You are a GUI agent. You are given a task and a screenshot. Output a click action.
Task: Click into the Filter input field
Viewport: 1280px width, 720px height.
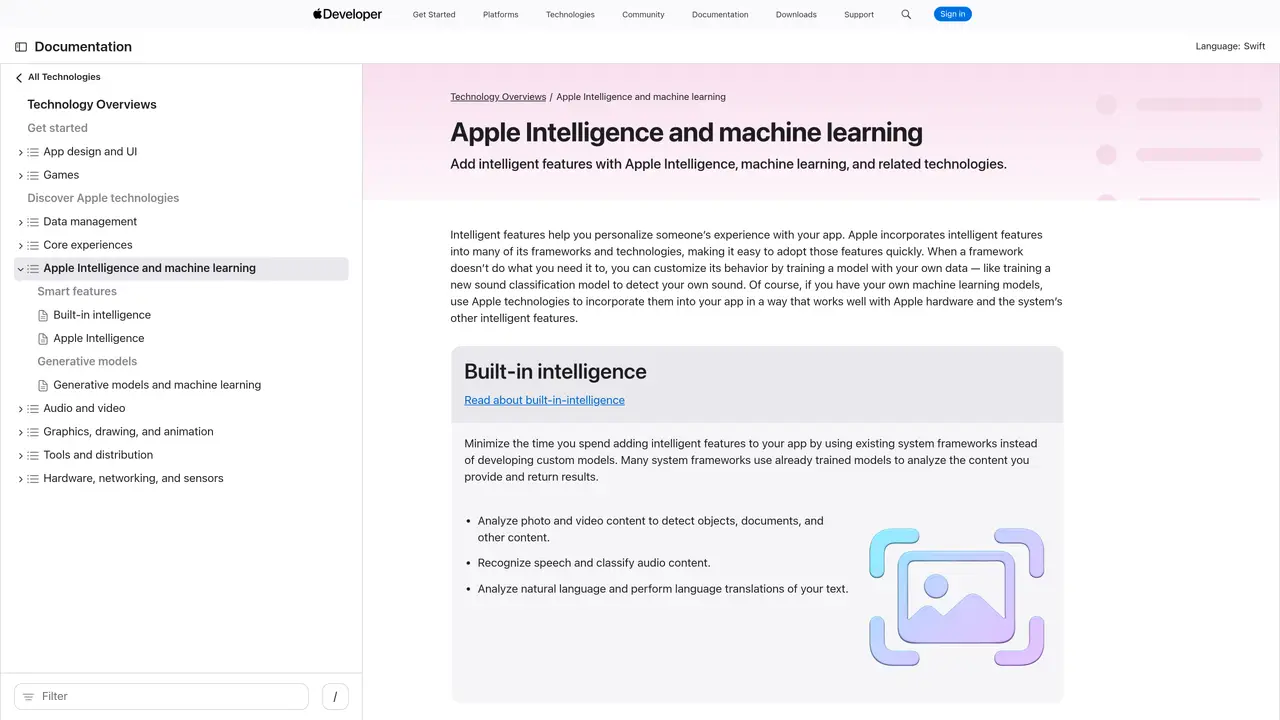[x=161, y=697]
